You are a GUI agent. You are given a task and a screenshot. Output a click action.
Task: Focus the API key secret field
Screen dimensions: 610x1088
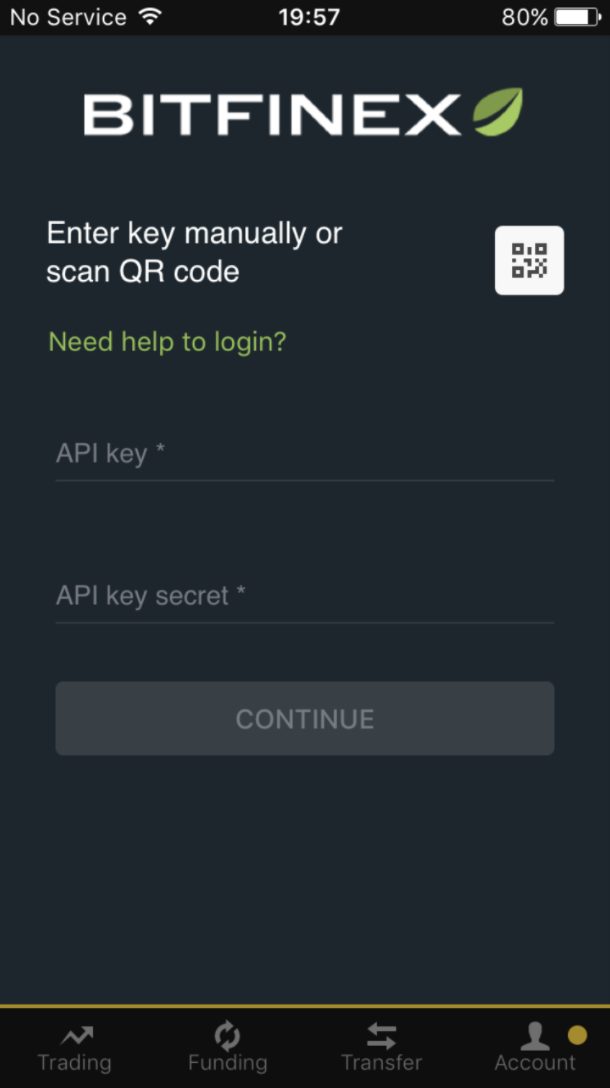pyautogui.click(x=305, y=597)
